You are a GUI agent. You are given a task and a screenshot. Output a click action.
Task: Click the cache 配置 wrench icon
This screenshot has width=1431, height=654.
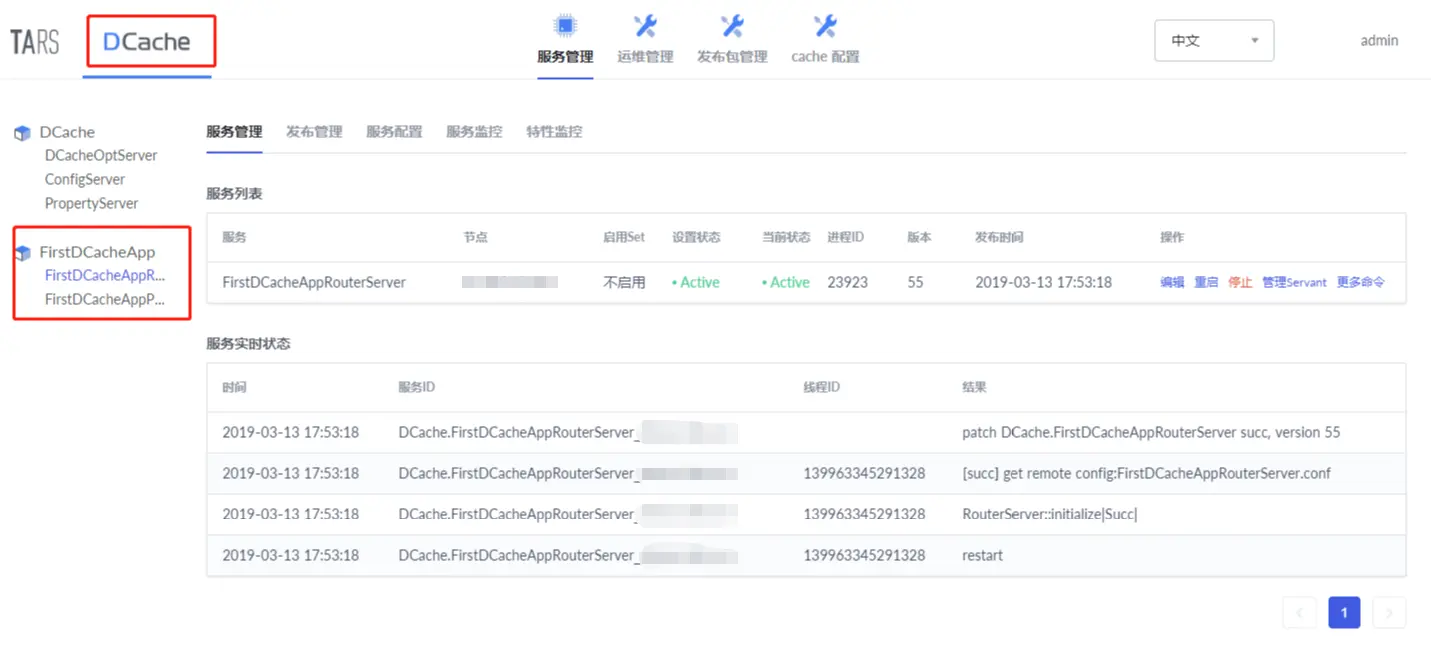825,26
